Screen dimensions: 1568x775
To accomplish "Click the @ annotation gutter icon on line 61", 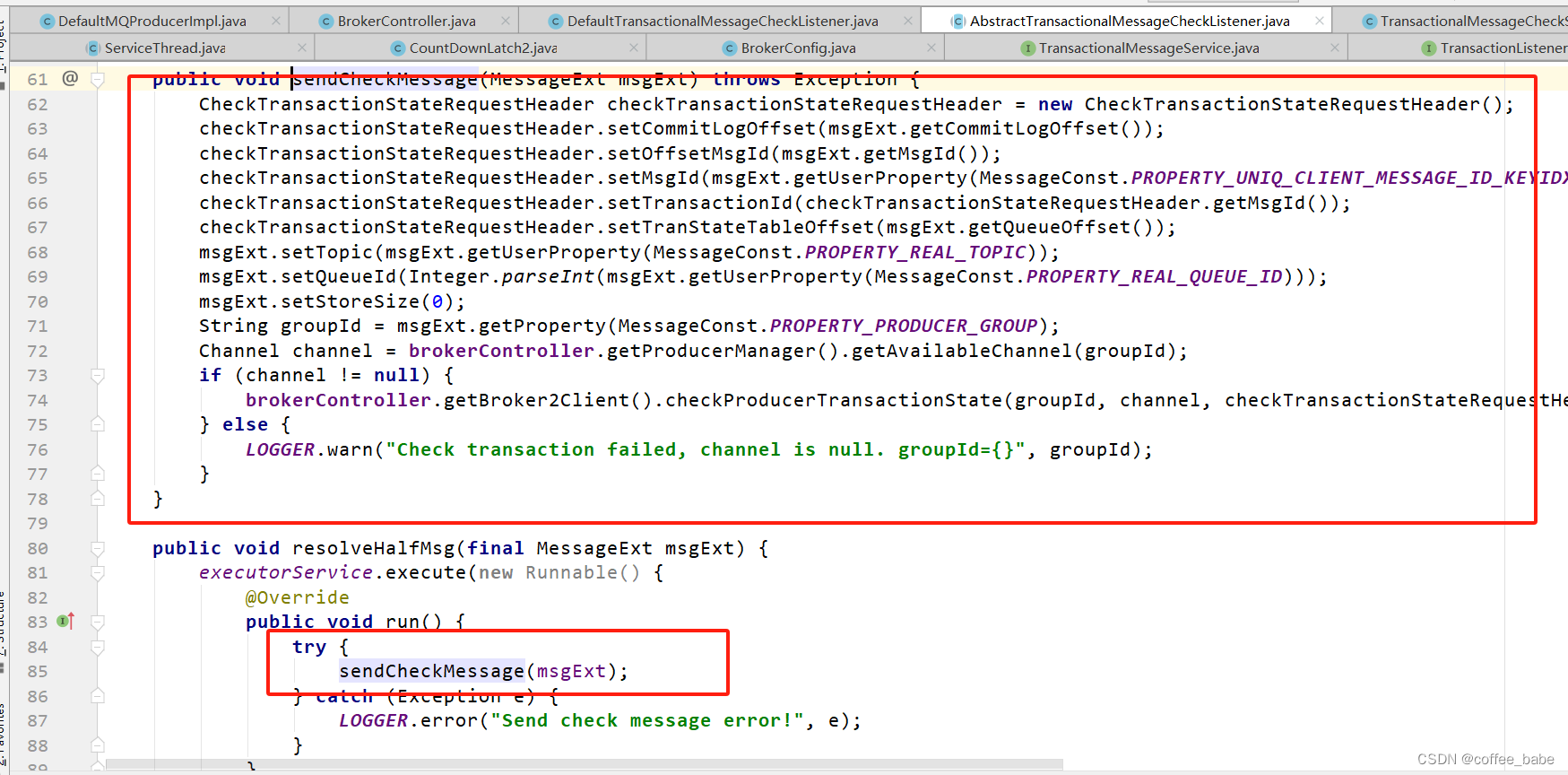I will point(70,79).
